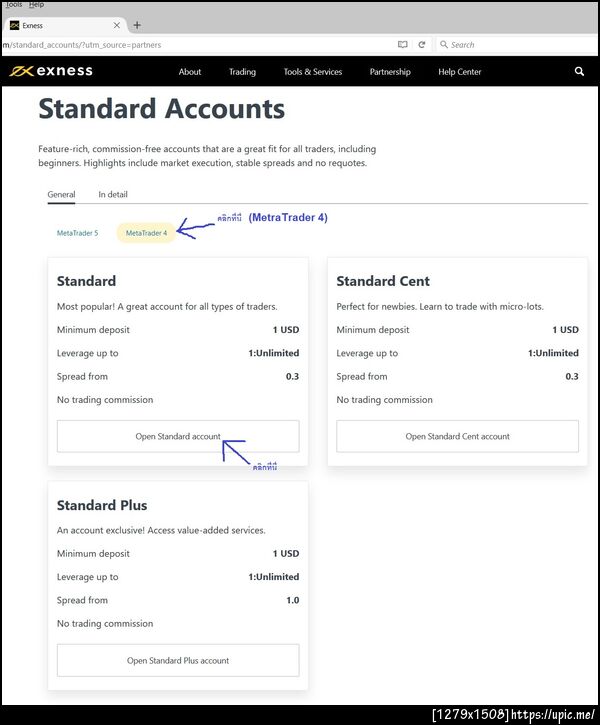The image size is (600, 725).
Task: Click the Standard Cent card title
Action: click(383, 281)
